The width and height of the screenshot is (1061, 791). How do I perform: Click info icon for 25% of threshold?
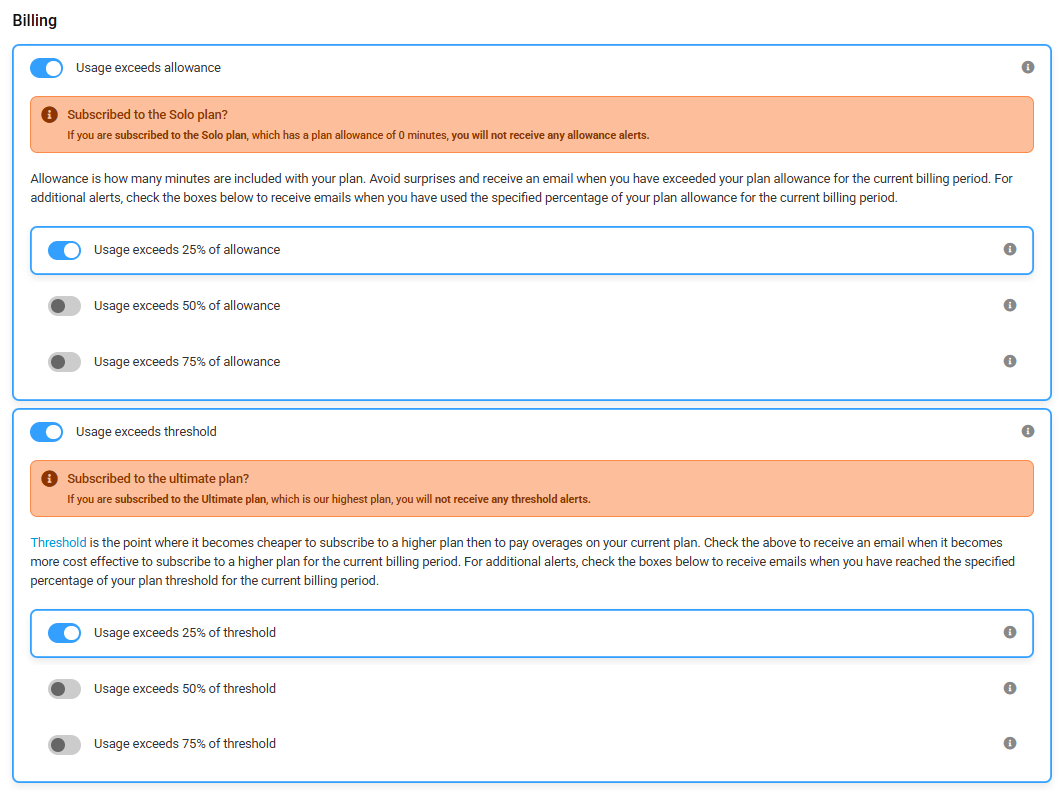pyautogui.click(x=1010, y=632)
